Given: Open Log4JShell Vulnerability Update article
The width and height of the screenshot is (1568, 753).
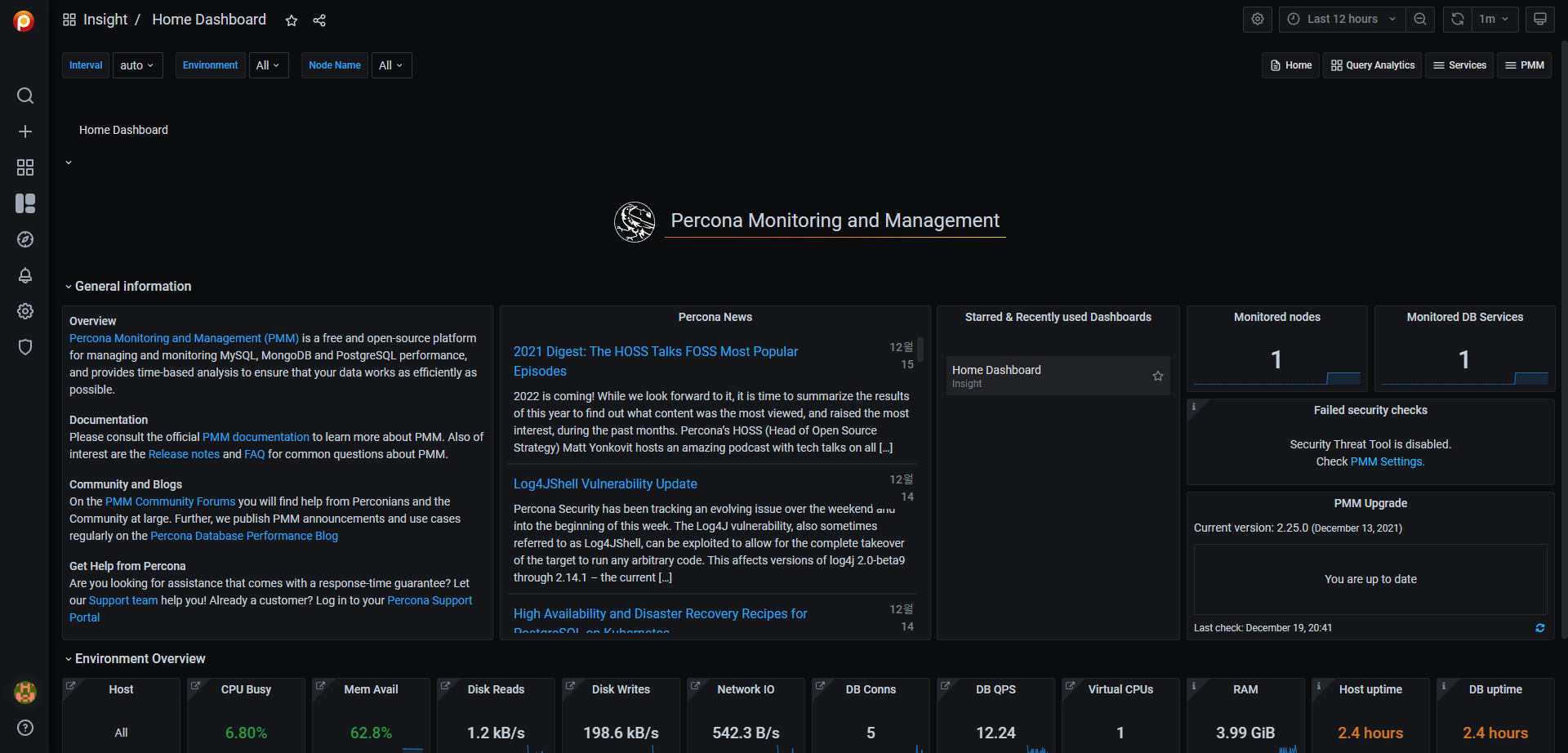Looking at the screenshot, I should (605, 483).
